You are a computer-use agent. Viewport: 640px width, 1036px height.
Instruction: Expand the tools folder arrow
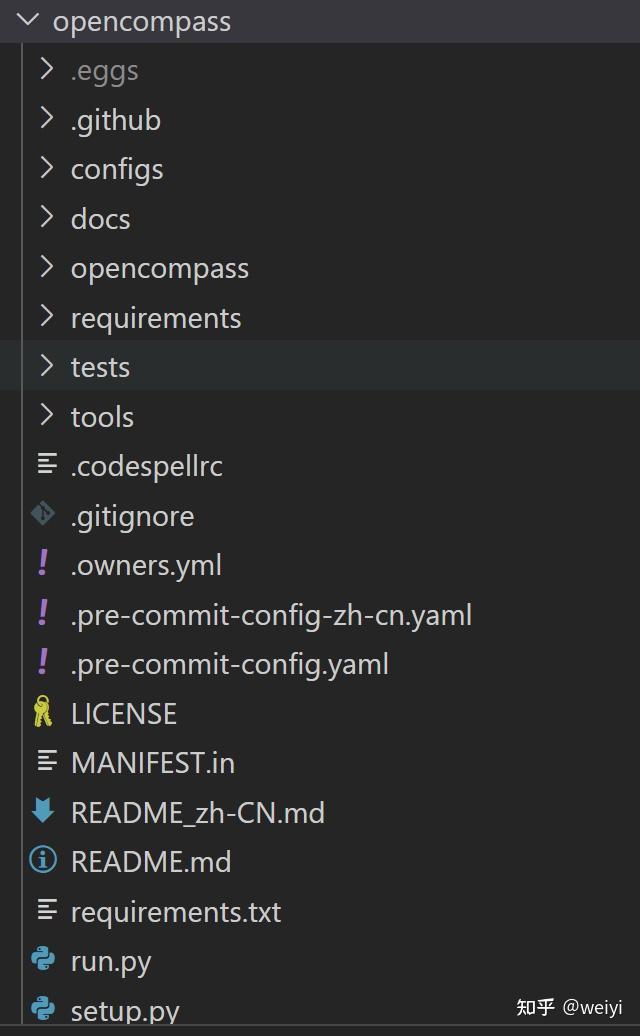[x=46, y=416]
